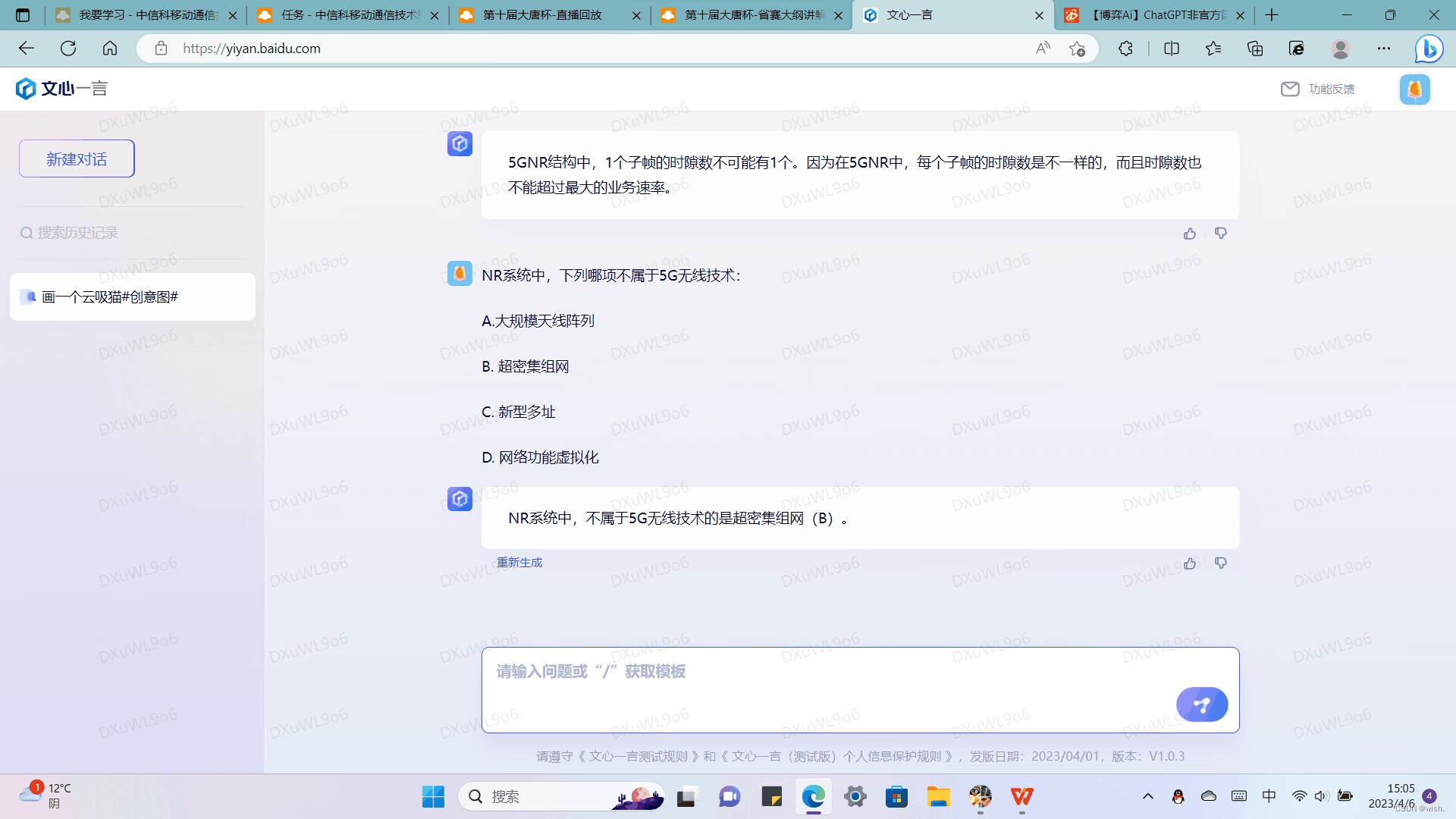1456x819 pixels.
Task: View site information lock icon
Action: pyautogui.click(x=161, y=49)
